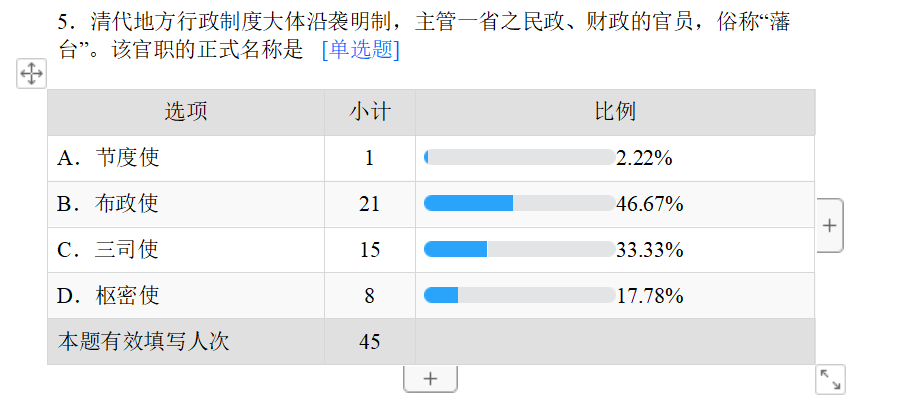Click option C. 三司使 cell
Image resolution: width=916 pixels, height=402 pixels.
[x=186, y=250]
